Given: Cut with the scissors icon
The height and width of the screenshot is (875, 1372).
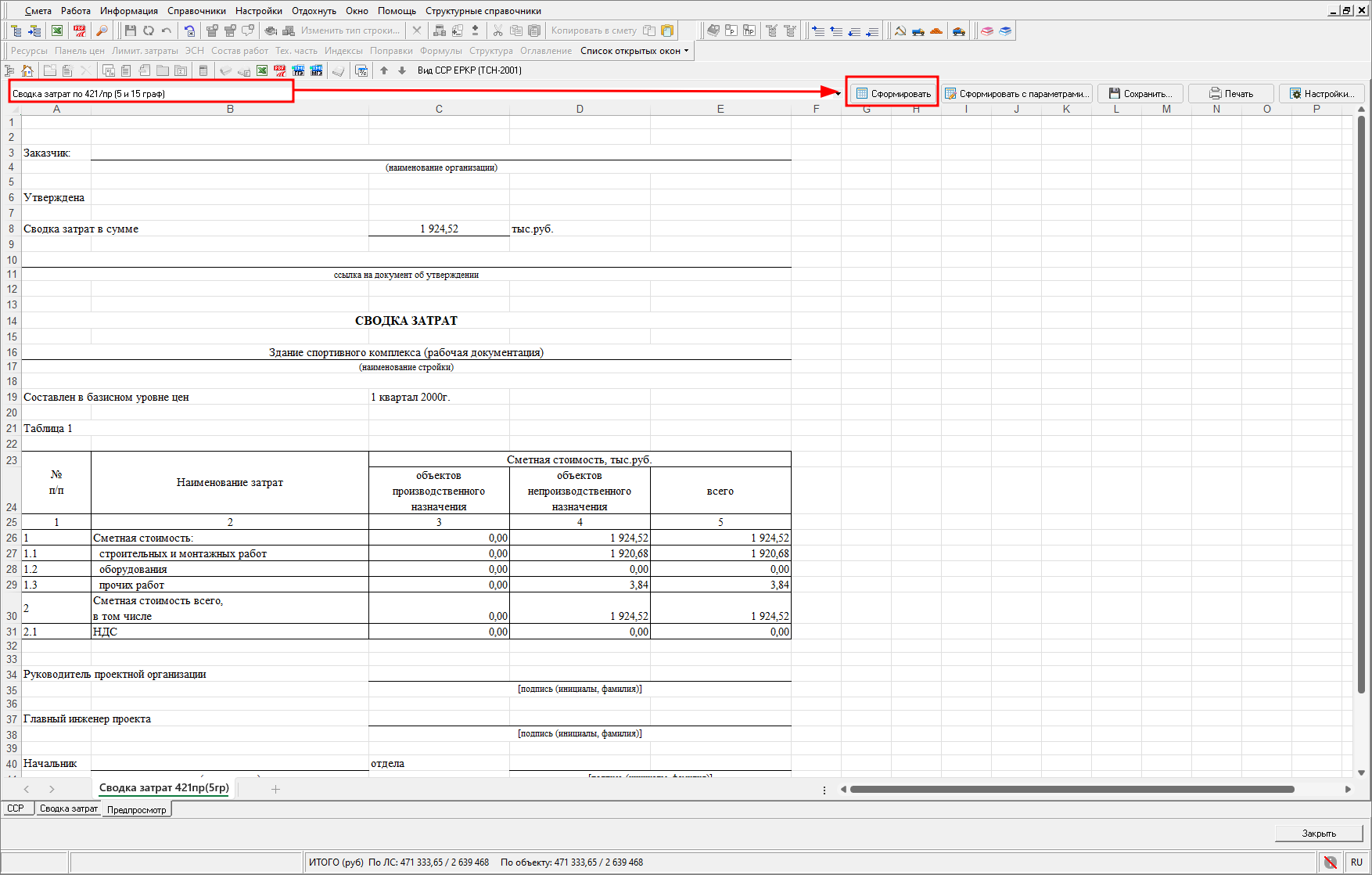Looking at the screenshot, I should click(x=497, y=31).
